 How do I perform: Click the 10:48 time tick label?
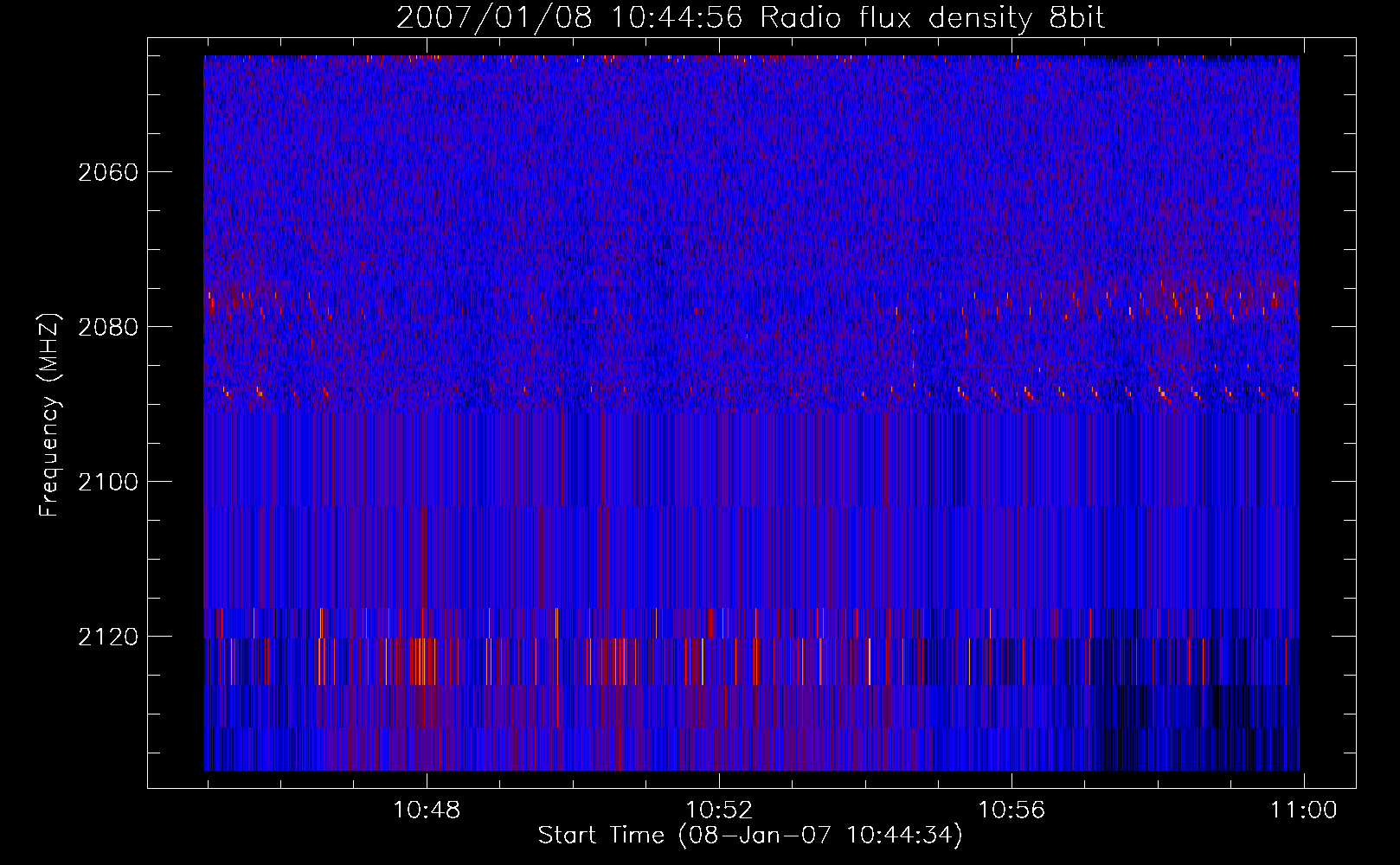coord(427,811)
